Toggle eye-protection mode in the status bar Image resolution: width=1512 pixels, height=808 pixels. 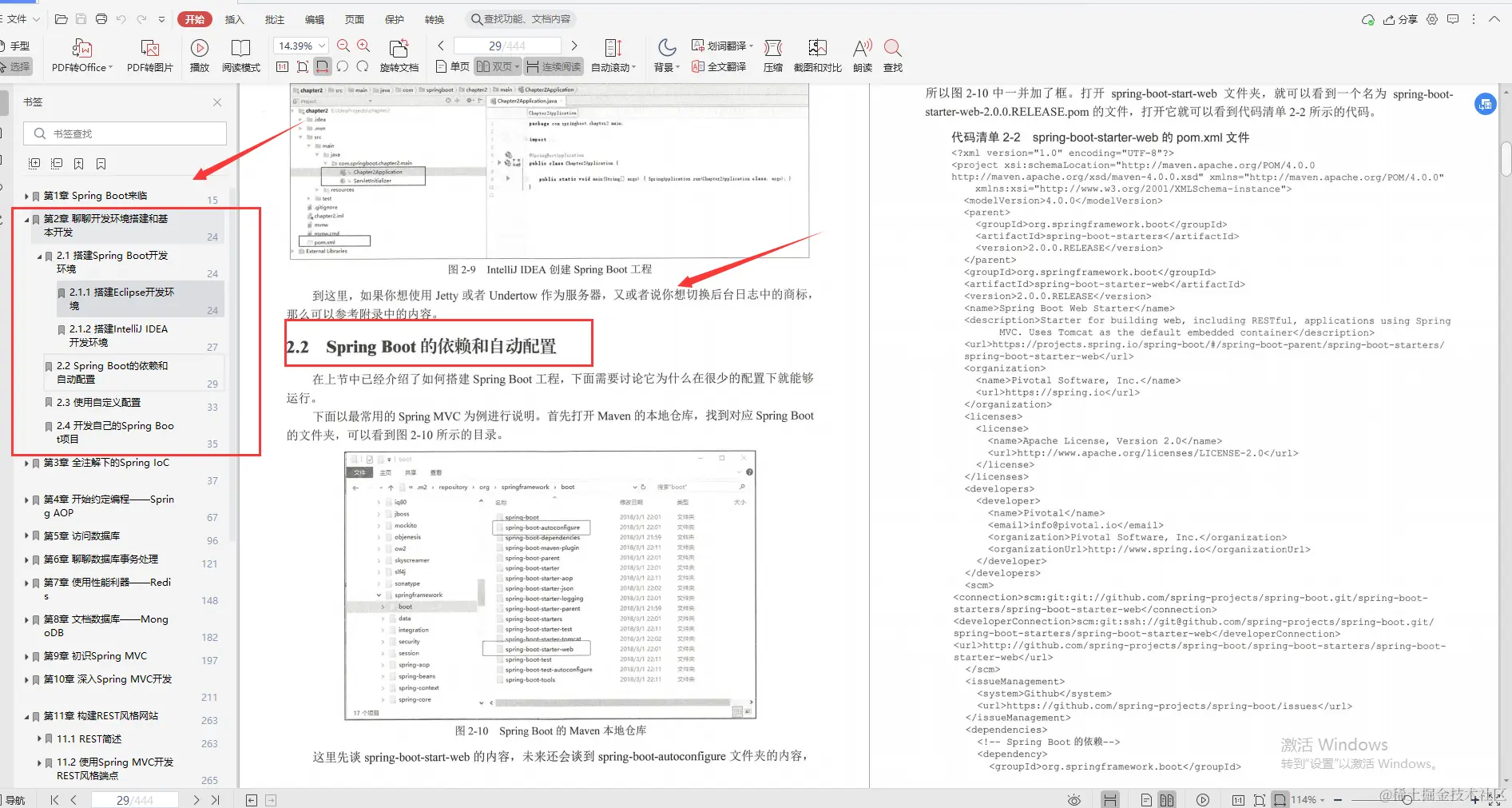[x=1073, y=799]
